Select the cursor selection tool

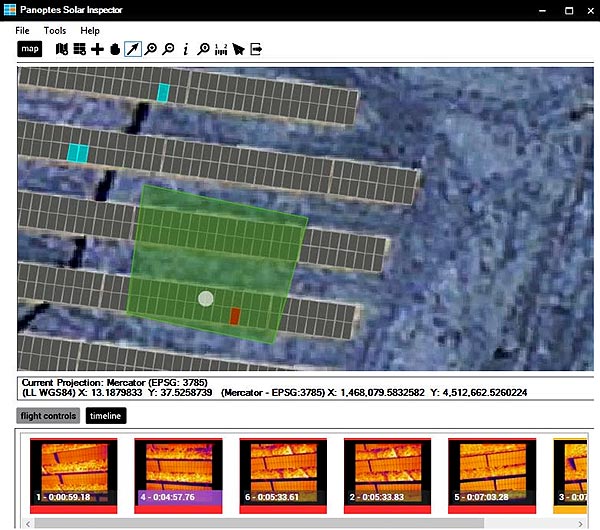pos(238,49)
